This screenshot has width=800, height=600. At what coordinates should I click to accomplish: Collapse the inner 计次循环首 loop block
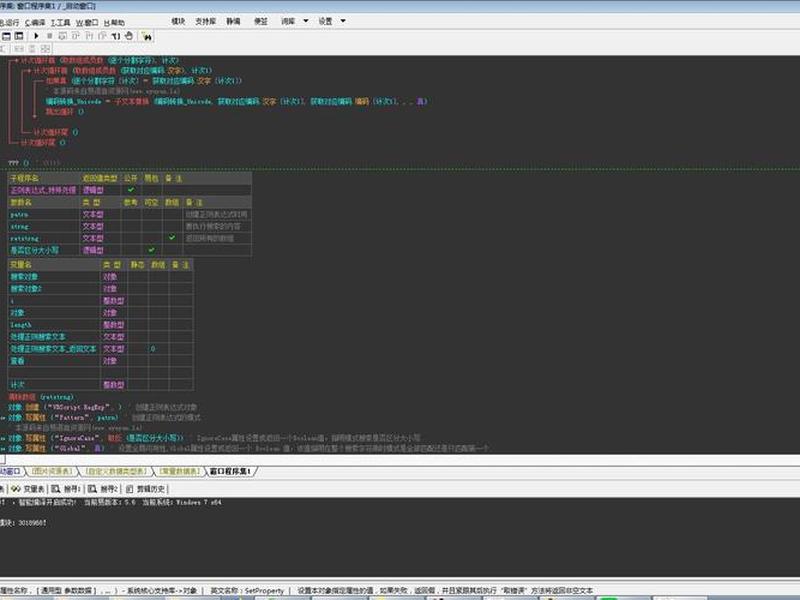click(28, 70)
